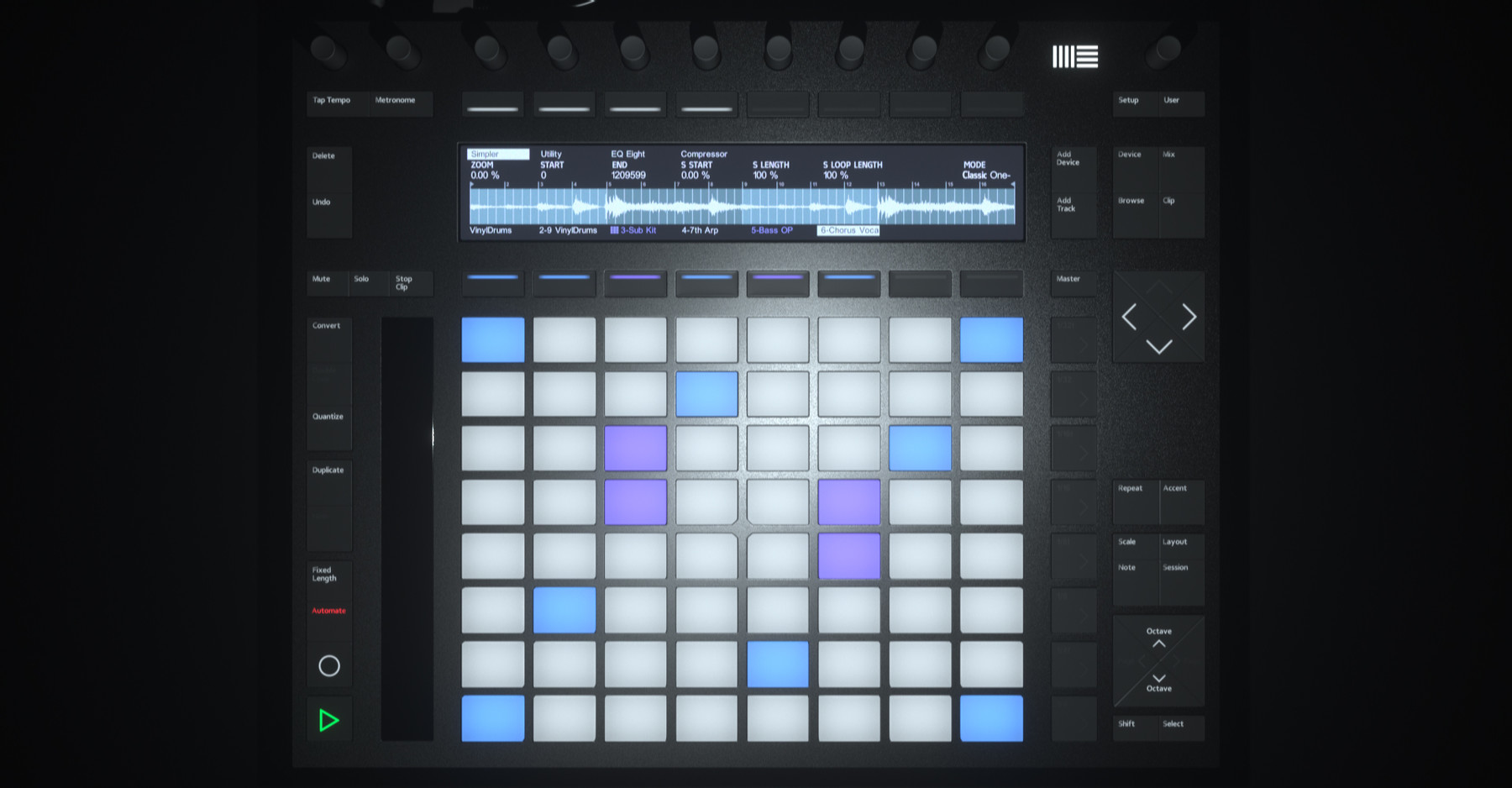The height and width of the screenshot is (788, 1512).
Task: Click the round Record button
Action: pyautogui.click(x=328, y=665)
